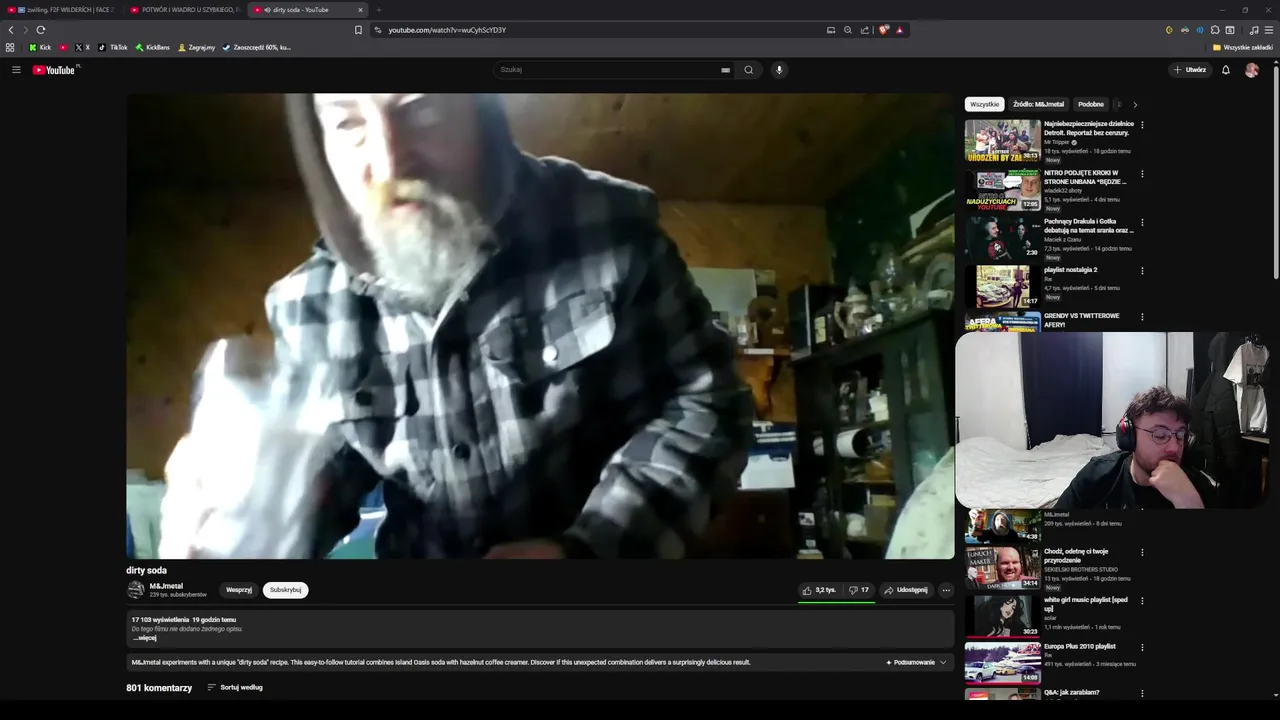
Task: Open apps grid in bookmarks bar
Action: [10, 47]
